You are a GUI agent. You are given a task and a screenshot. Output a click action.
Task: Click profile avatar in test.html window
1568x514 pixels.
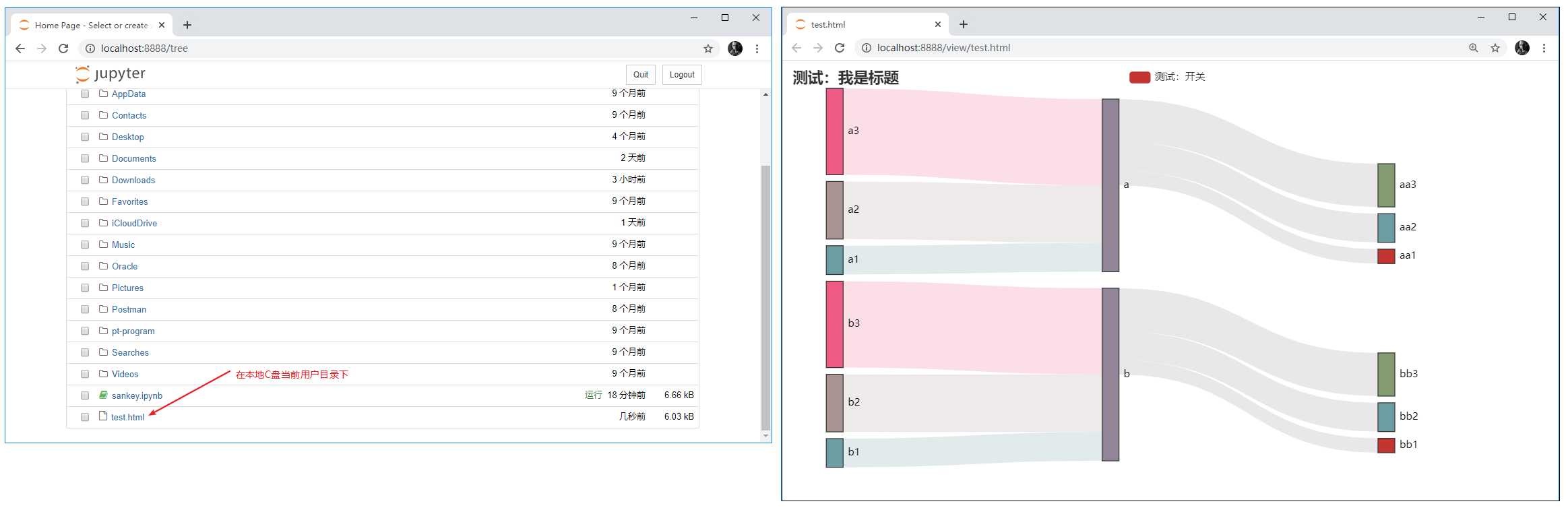(x=1522, y=48)
